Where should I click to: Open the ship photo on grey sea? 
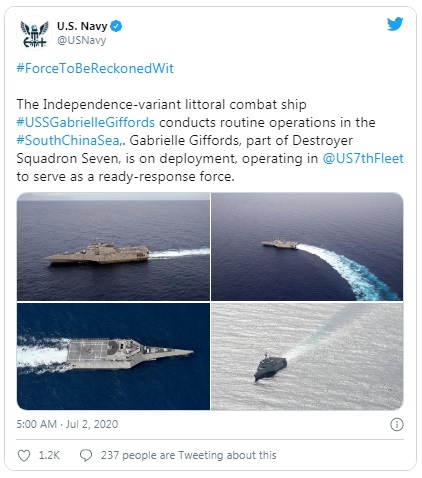307,356
